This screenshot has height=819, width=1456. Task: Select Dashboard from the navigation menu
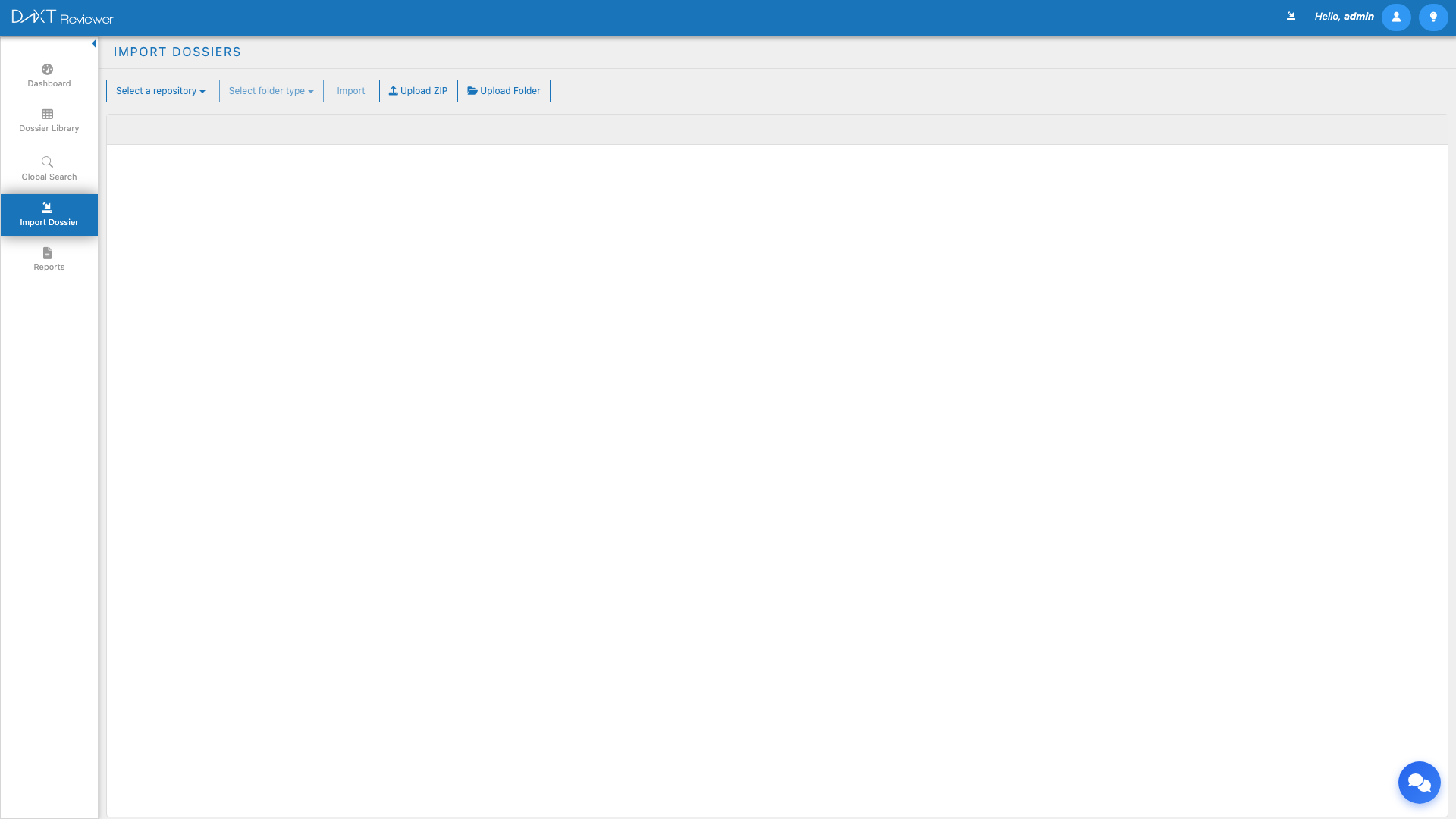coord(48,76)
